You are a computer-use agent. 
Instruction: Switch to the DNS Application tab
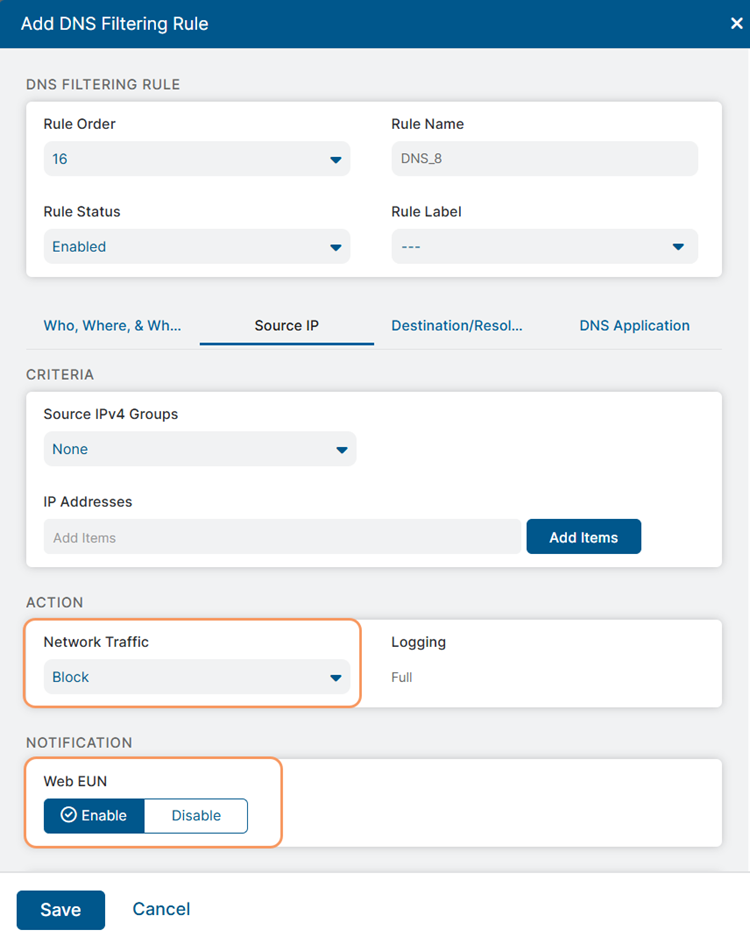(634, 325)
